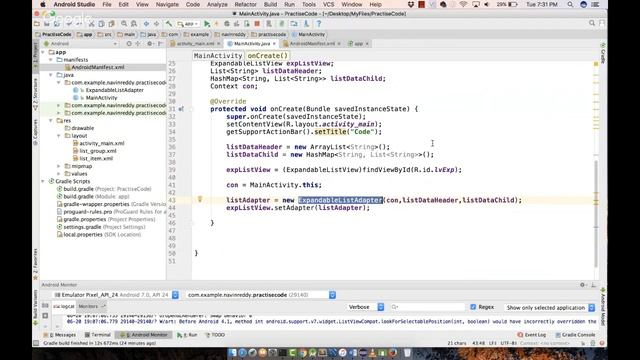Switch to the app editor tab
640x360 pixels.
pos(358,44)
